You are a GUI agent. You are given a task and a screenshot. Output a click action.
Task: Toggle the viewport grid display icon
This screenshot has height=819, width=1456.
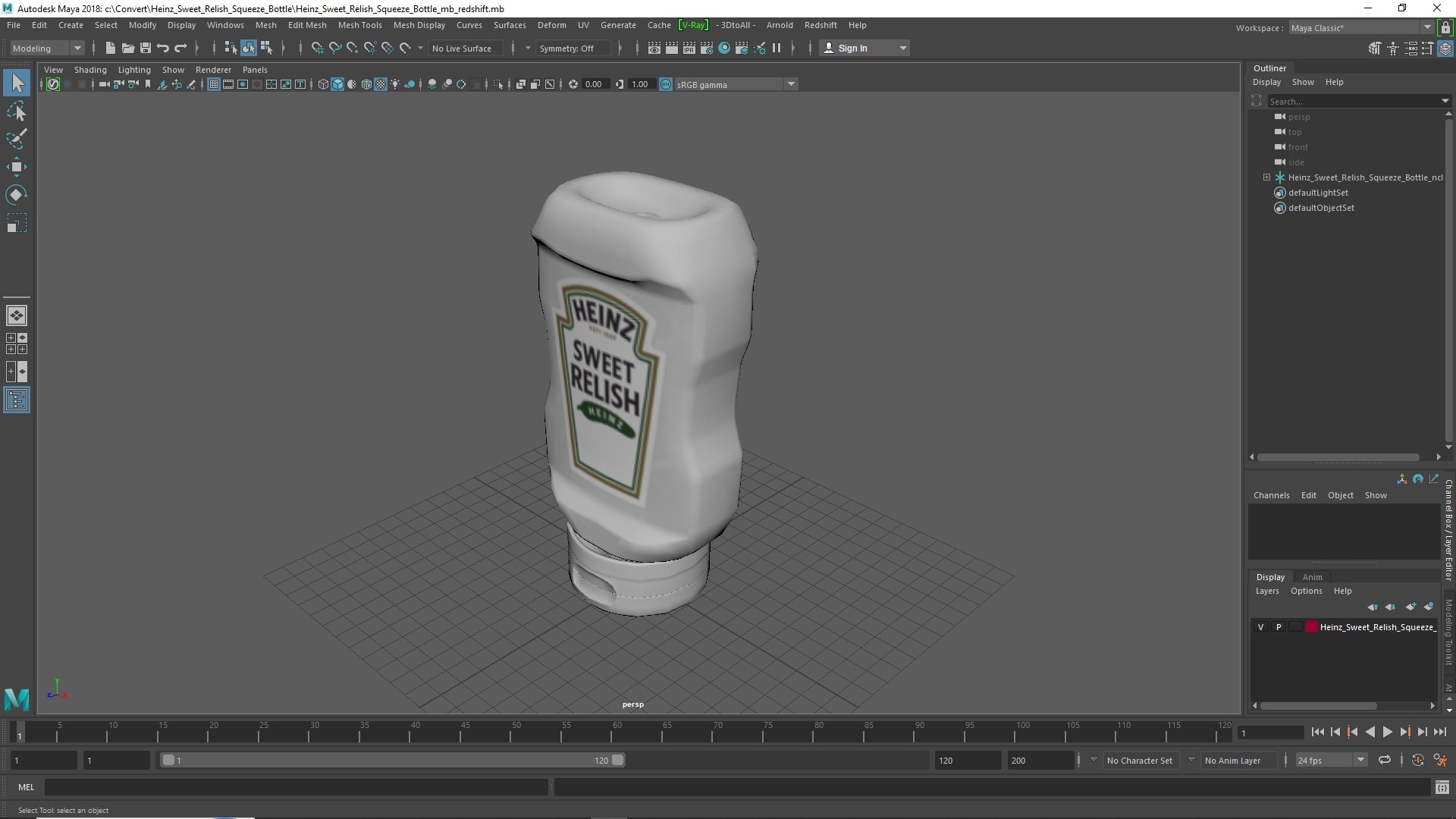(214, 84)
